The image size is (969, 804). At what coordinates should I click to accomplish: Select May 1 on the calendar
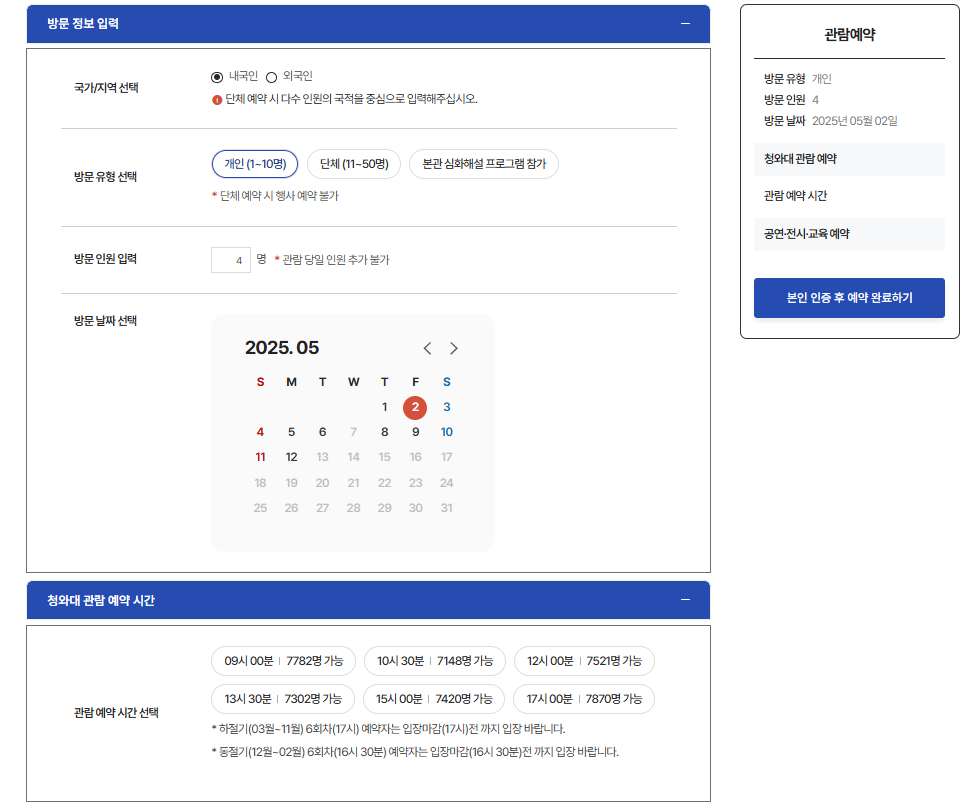tap(384, 407)
